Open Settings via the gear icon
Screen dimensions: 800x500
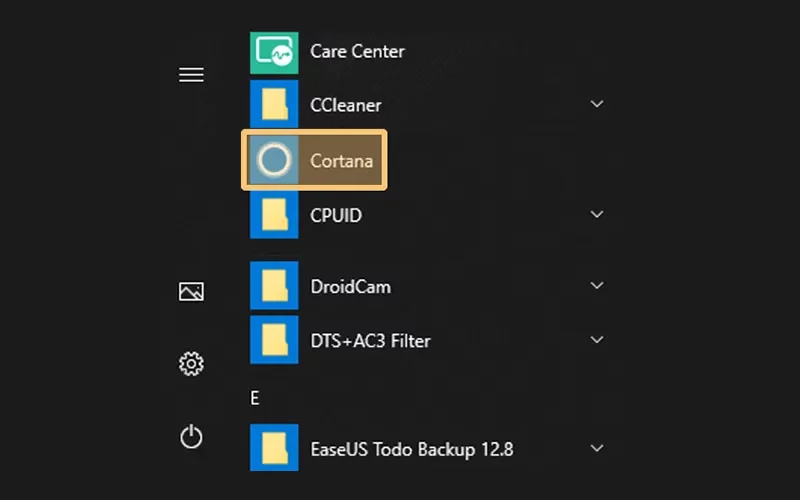click(x=191, y=364)
